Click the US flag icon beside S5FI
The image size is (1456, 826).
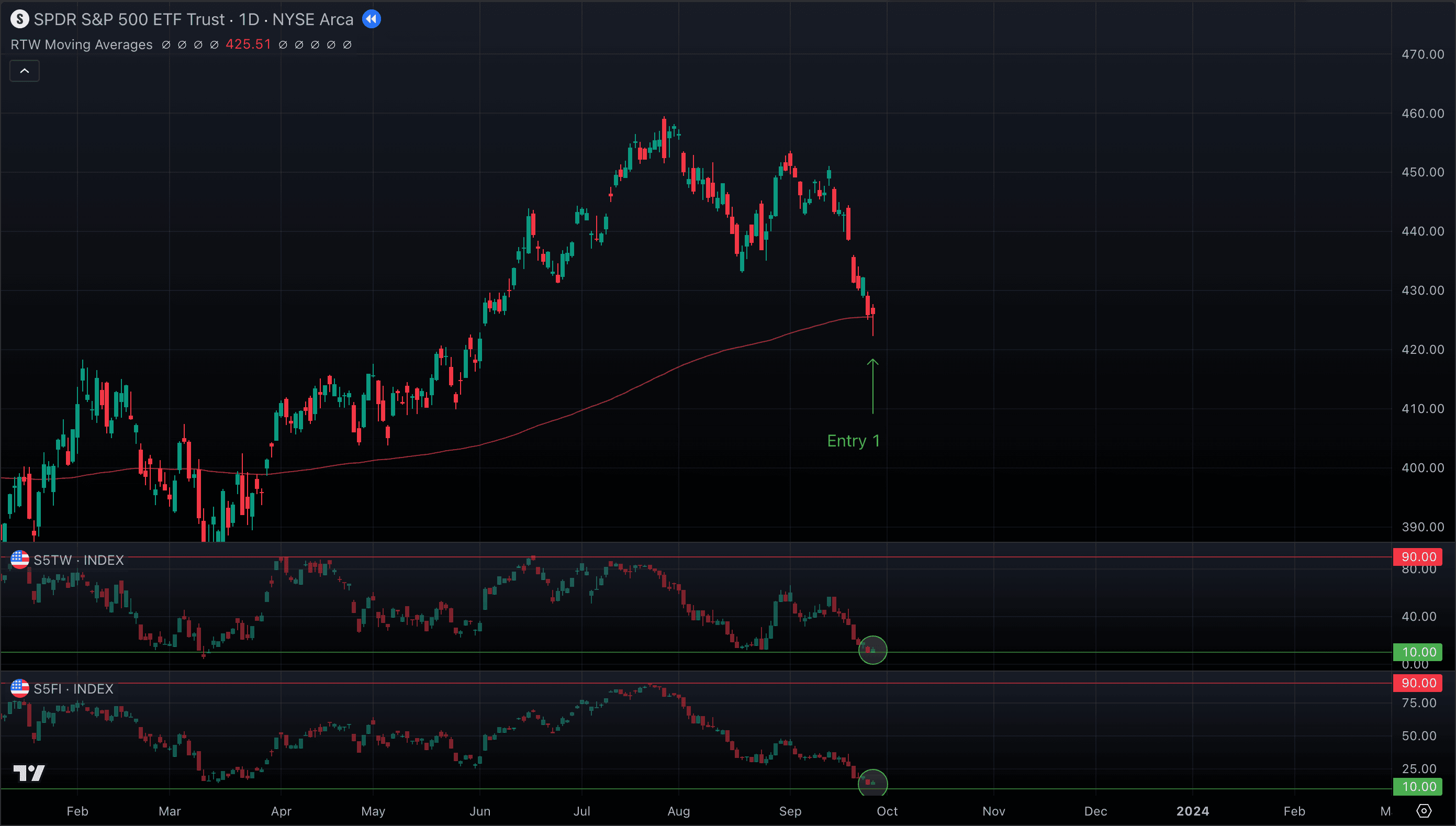tap(19, 688)
